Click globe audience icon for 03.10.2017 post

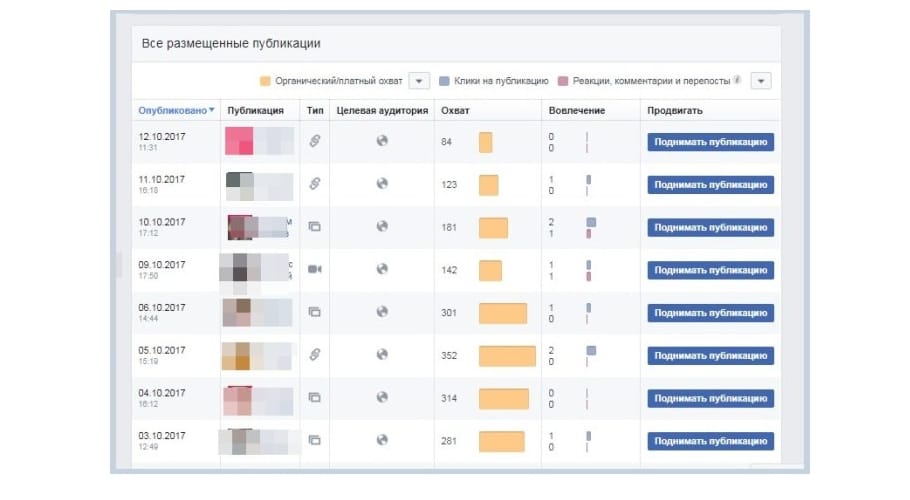pos(382,440)
